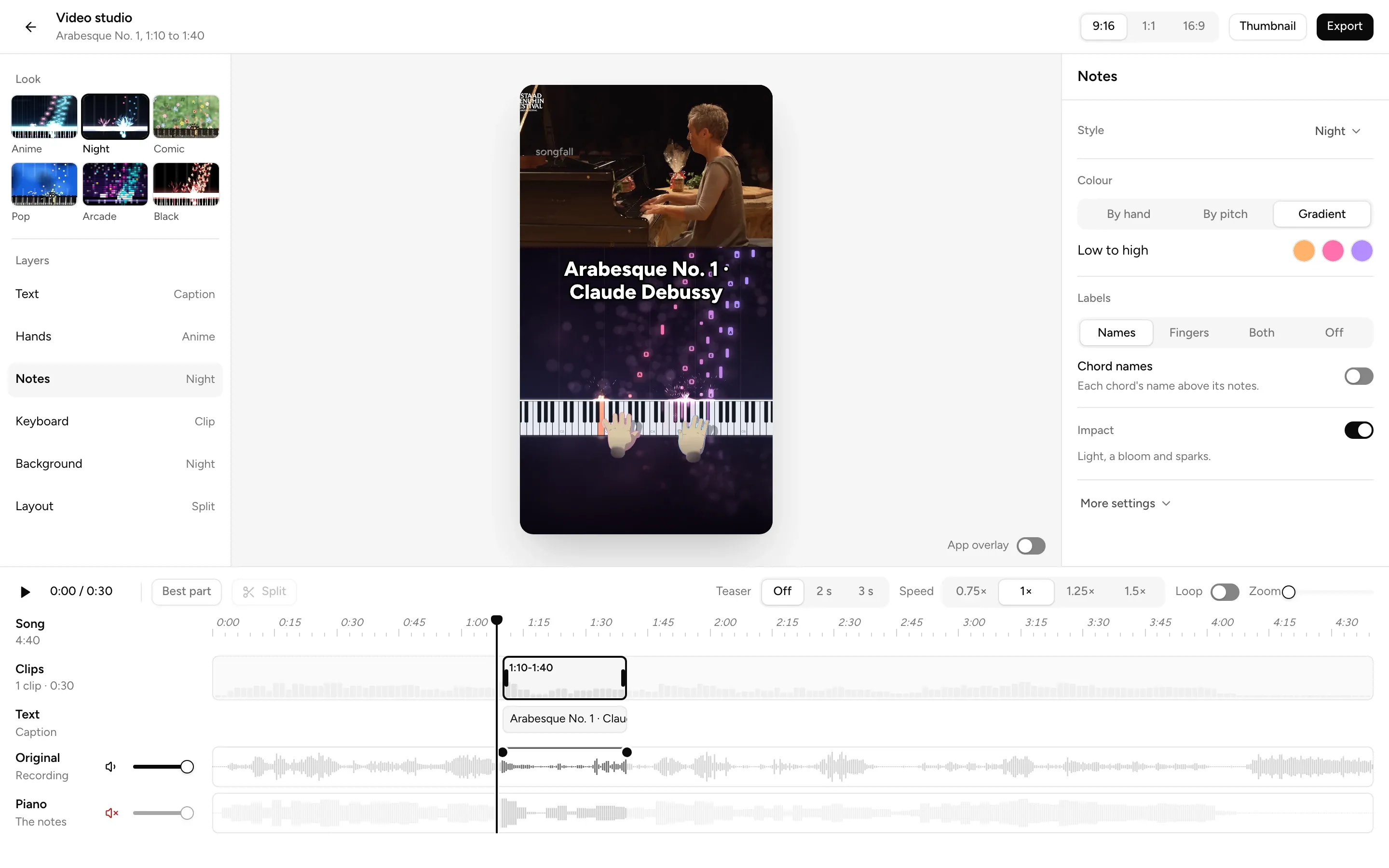Click the Thumbnail button

1267,27
